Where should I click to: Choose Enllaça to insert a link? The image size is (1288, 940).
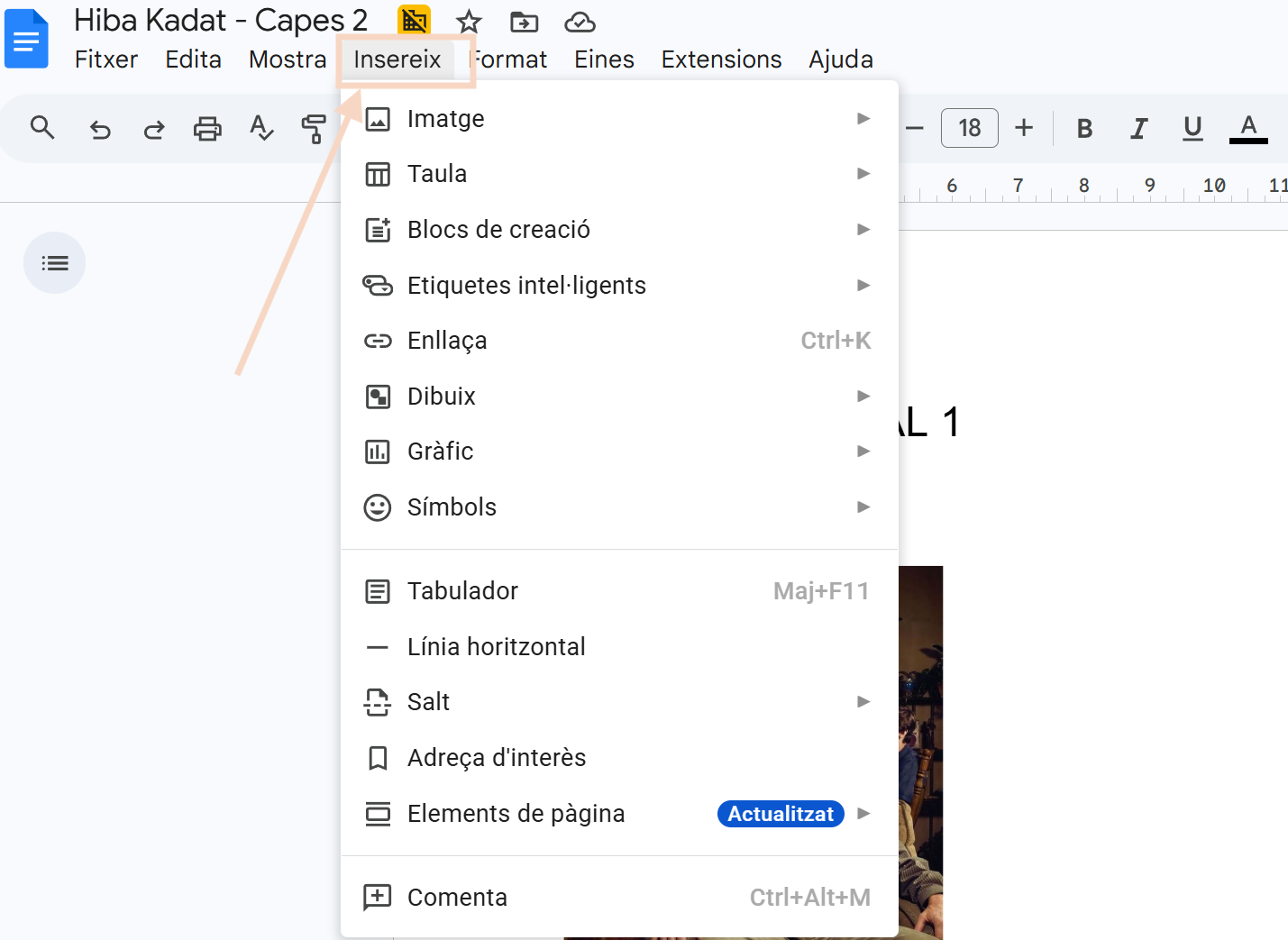click(619, 341)
